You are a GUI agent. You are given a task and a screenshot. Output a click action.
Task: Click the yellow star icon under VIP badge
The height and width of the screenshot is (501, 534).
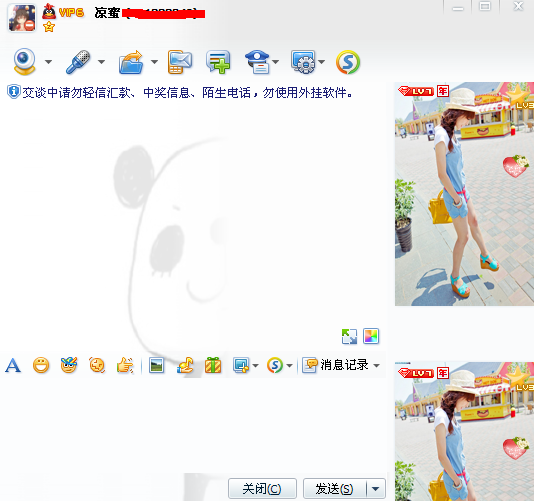(49, 27)
